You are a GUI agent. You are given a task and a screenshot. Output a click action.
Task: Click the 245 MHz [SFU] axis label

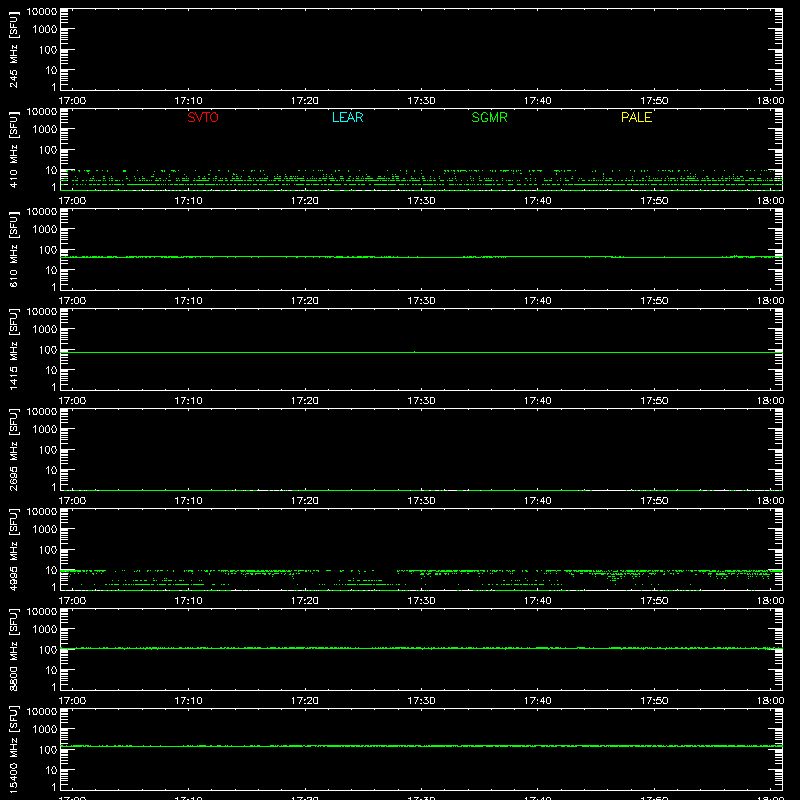coord(14,49)
